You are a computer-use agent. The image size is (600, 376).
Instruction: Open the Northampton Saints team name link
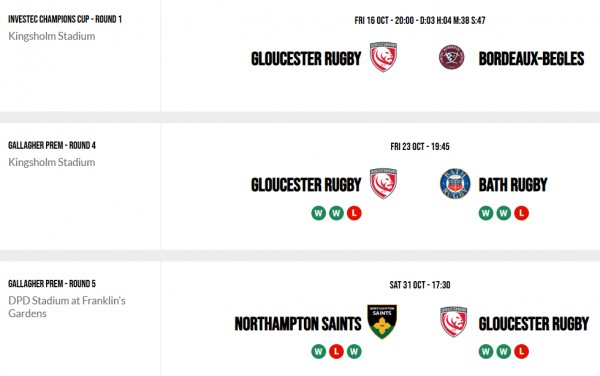tap(298, 324)
